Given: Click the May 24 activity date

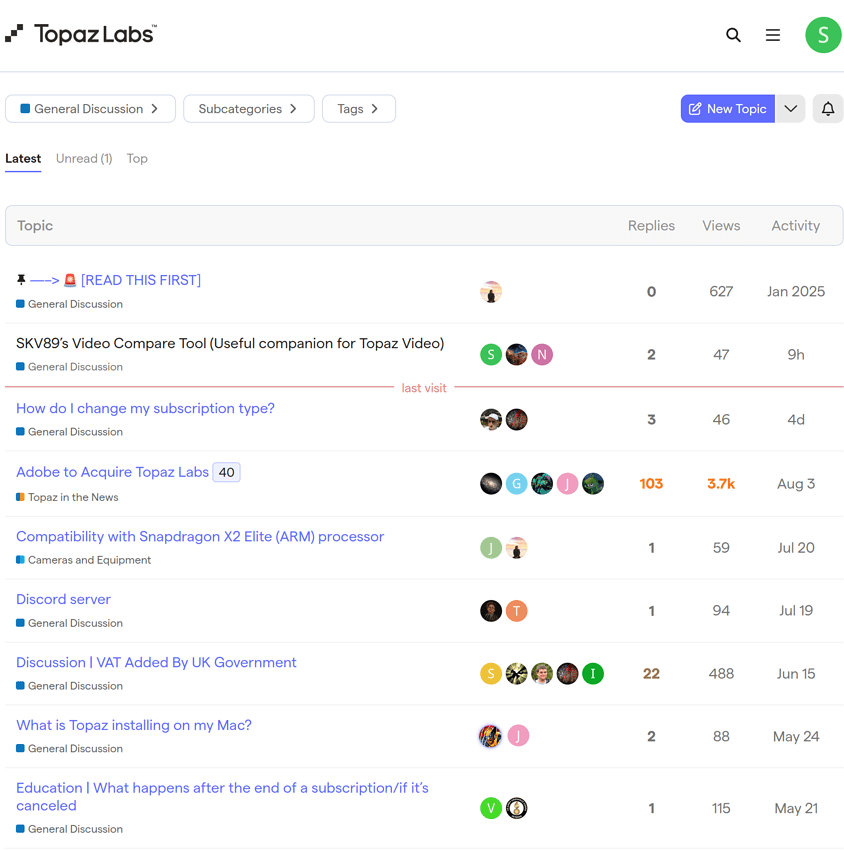Looking at the screenshot, I should (x=795, y=737).
